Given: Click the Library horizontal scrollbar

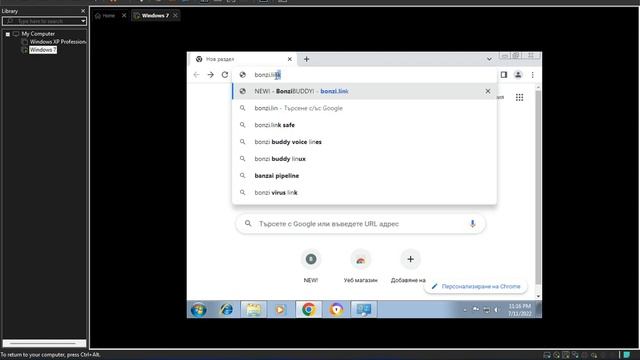Looking at the screenshot, I should pyautogui.click(x=44, y=343).
